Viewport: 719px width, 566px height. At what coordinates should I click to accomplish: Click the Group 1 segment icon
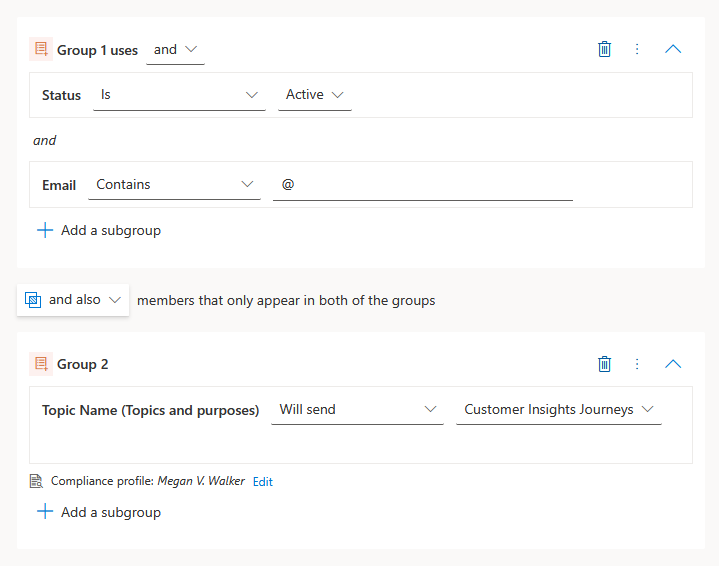41,49
